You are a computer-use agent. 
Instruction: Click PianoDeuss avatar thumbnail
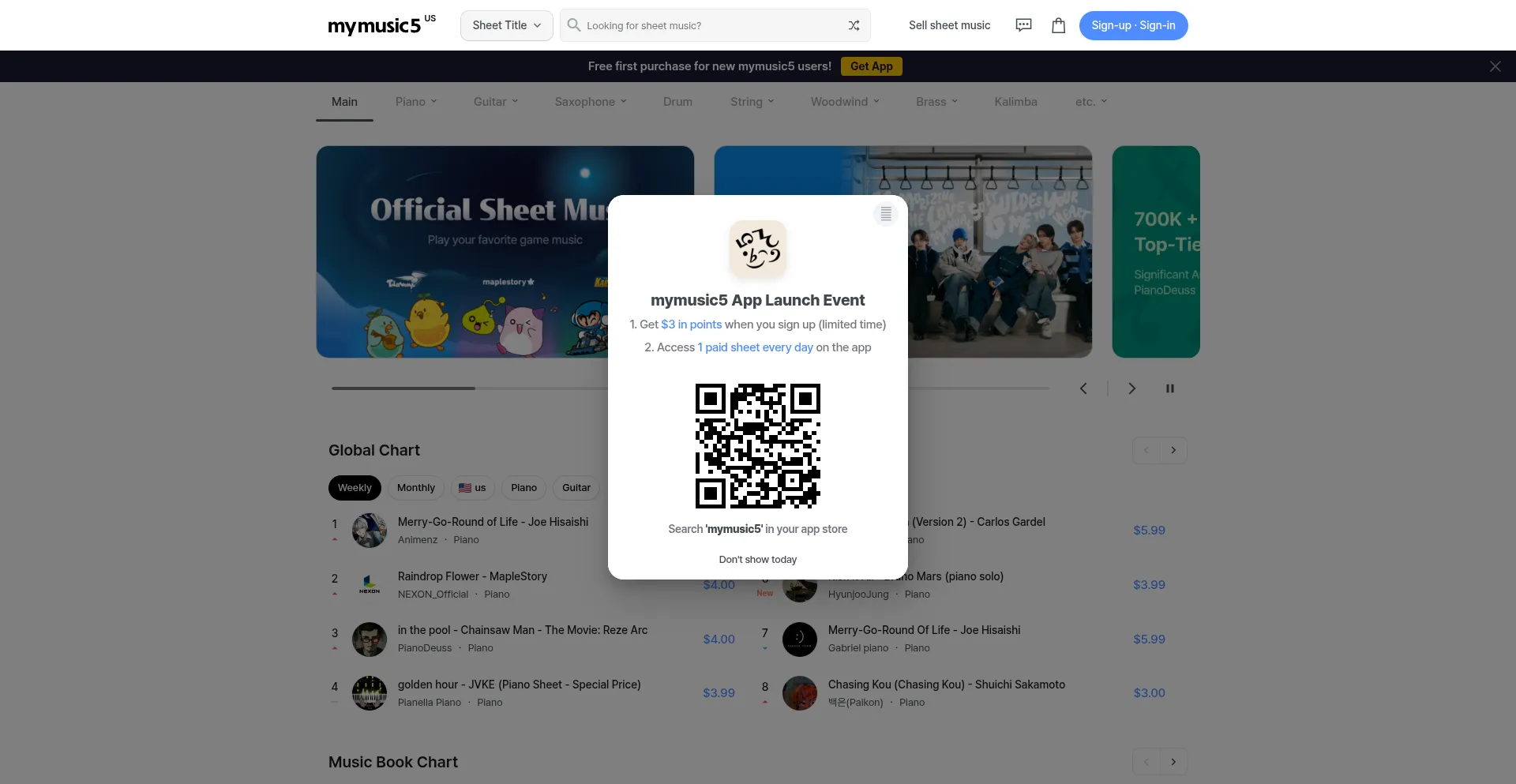tap(370, 640)
